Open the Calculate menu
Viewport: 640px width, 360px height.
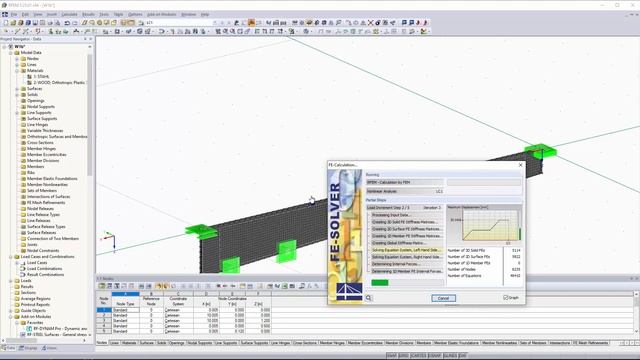point(69,14)
